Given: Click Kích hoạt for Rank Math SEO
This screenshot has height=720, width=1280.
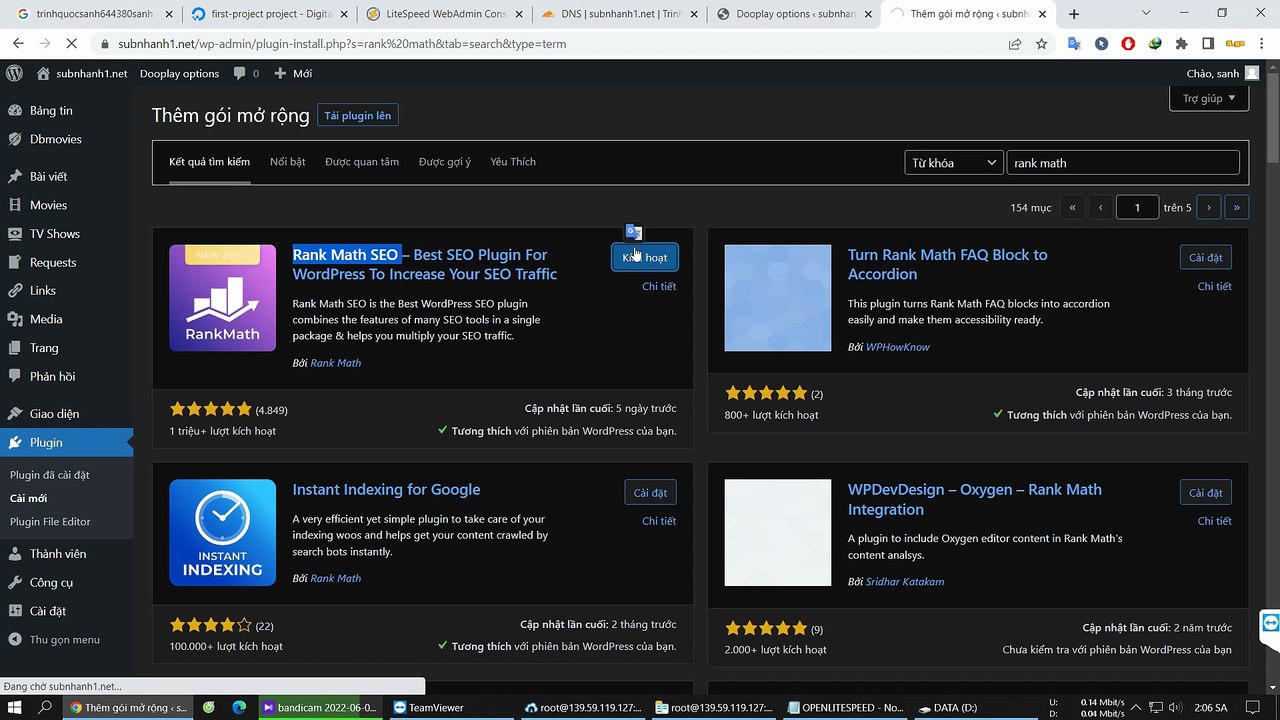Looking at the screenshot, I should [x=645, y=257].
